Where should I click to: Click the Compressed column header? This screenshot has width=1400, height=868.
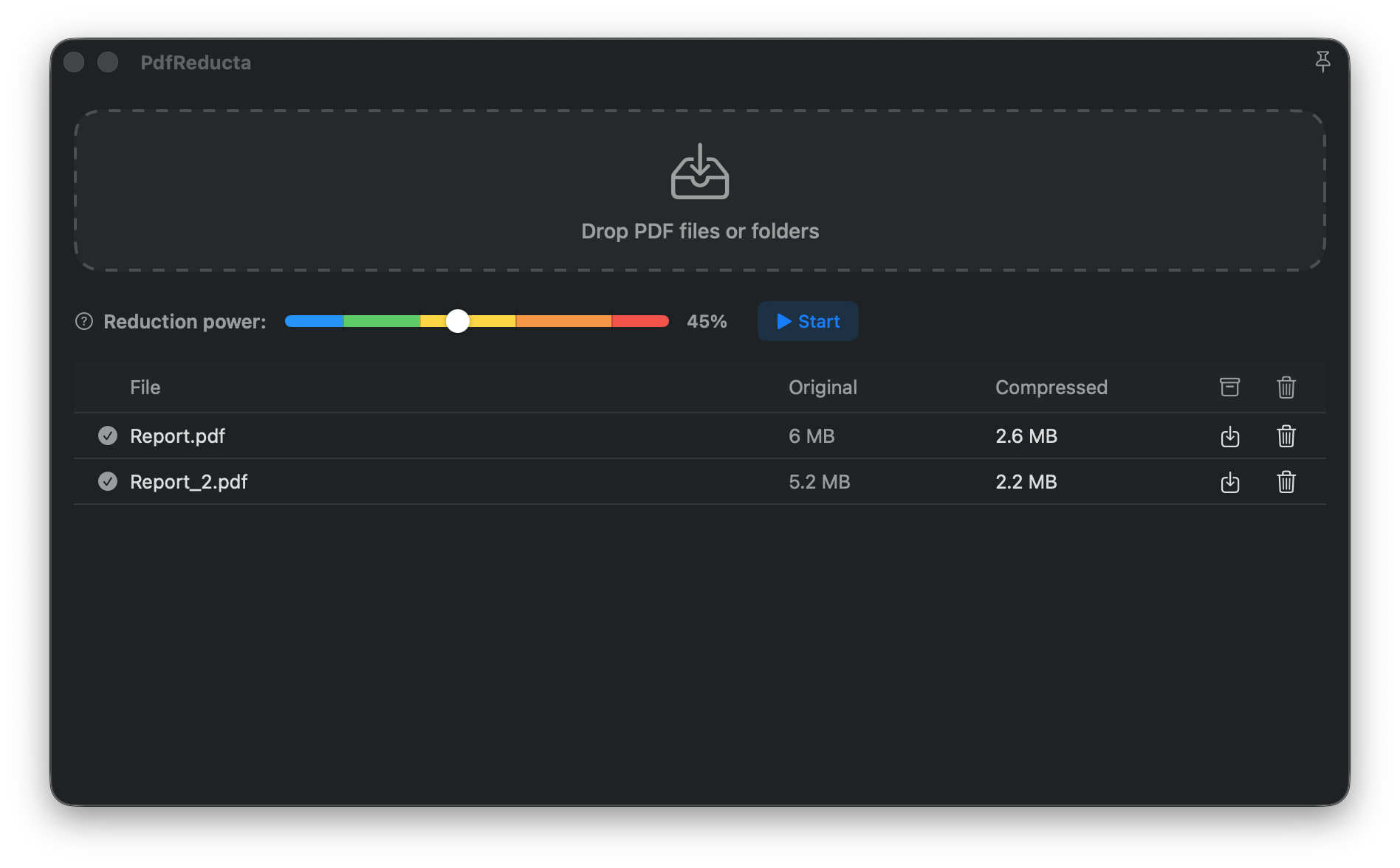pyautogui.click(x=1051, y=387)
